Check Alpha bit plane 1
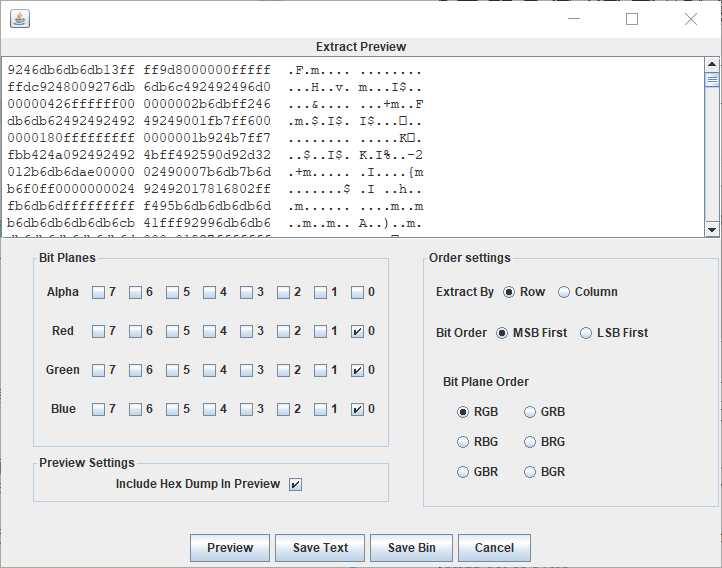Viewport: 722px width, 568px height. (320, 292)
